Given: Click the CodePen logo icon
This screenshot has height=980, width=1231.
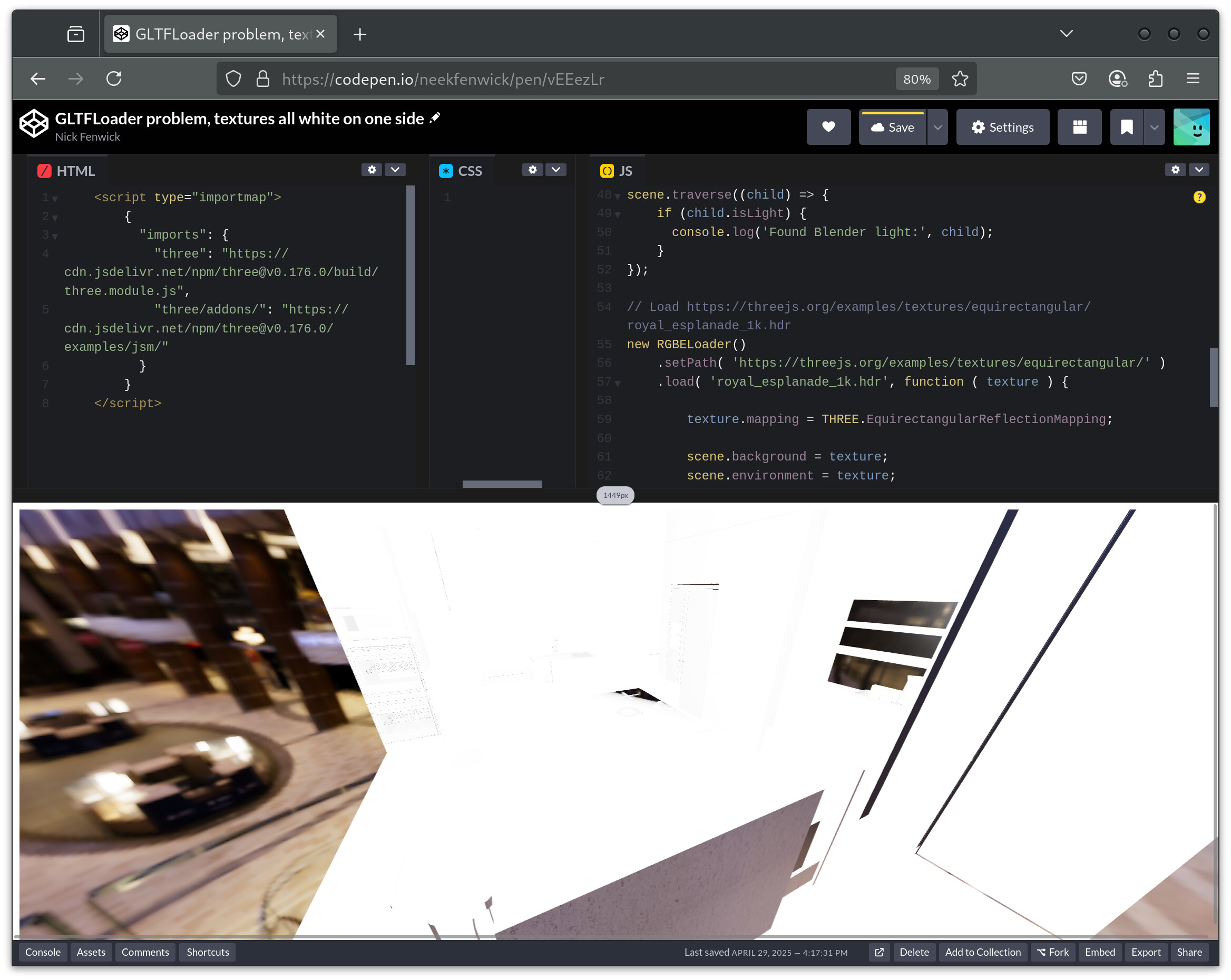Looking at the screenshot, I should [34, 123].
